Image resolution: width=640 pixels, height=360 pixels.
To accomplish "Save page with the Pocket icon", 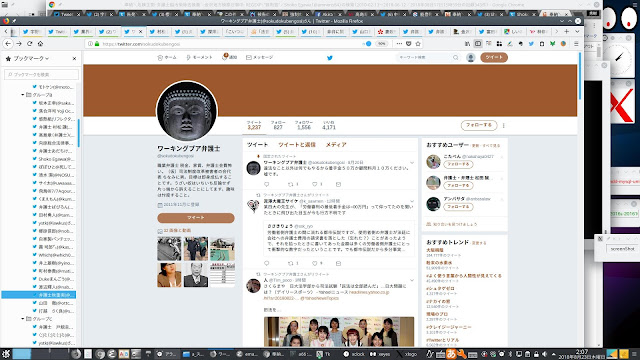I will coord(409,44).
